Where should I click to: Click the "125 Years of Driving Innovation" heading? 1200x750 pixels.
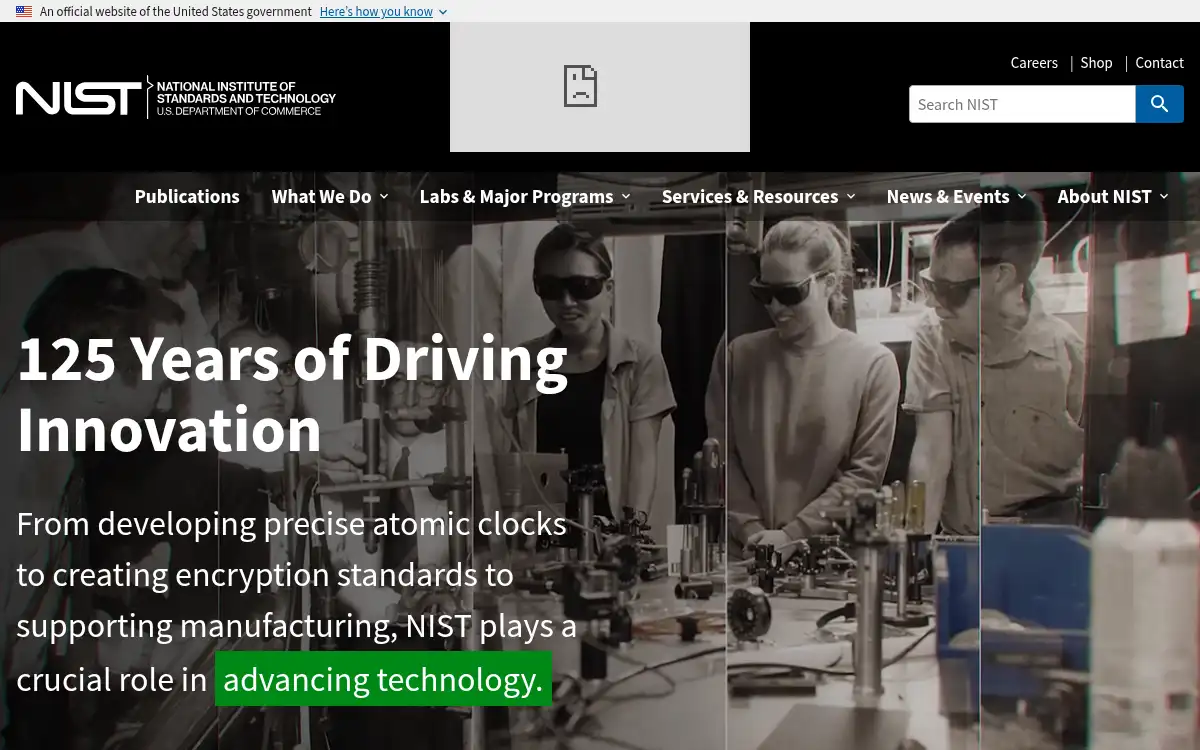[x=293, y=393]
